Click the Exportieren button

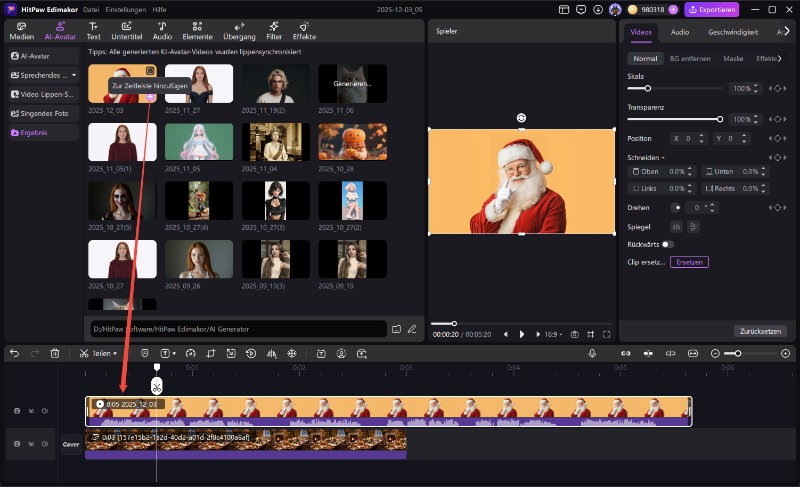click(712, 10)
